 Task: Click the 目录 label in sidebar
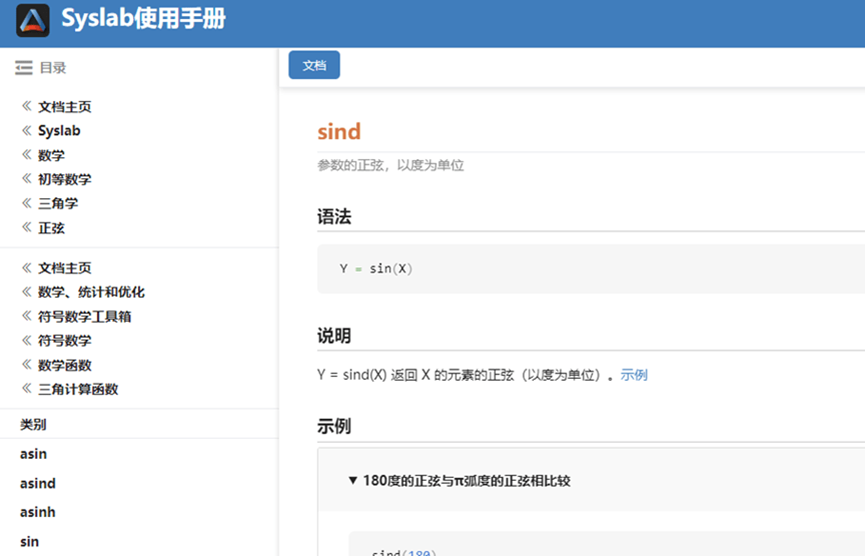[x=53, y=67]
